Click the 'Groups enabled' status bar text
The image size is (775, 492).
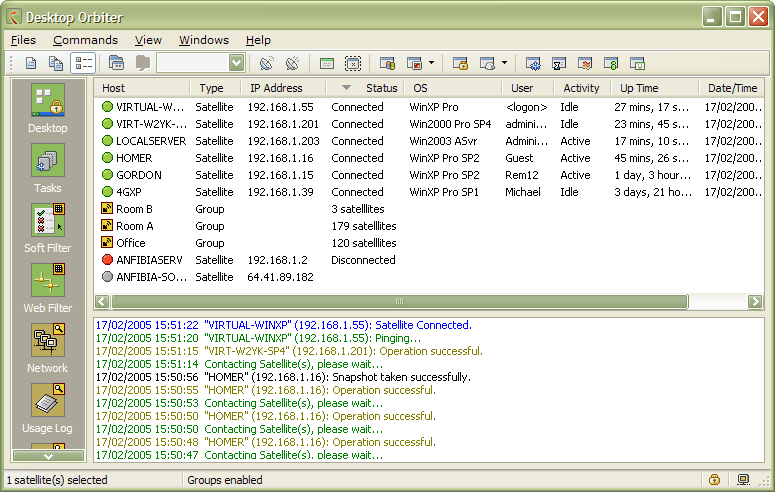pyautogui.click(x=225, y=480)
